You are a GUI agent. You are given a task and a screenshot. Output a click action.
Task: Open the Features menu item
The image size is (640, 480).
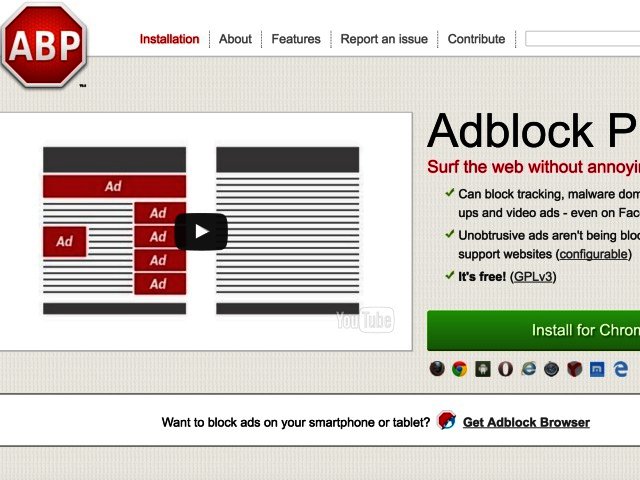pyautogui.click(x=296, y=39)
